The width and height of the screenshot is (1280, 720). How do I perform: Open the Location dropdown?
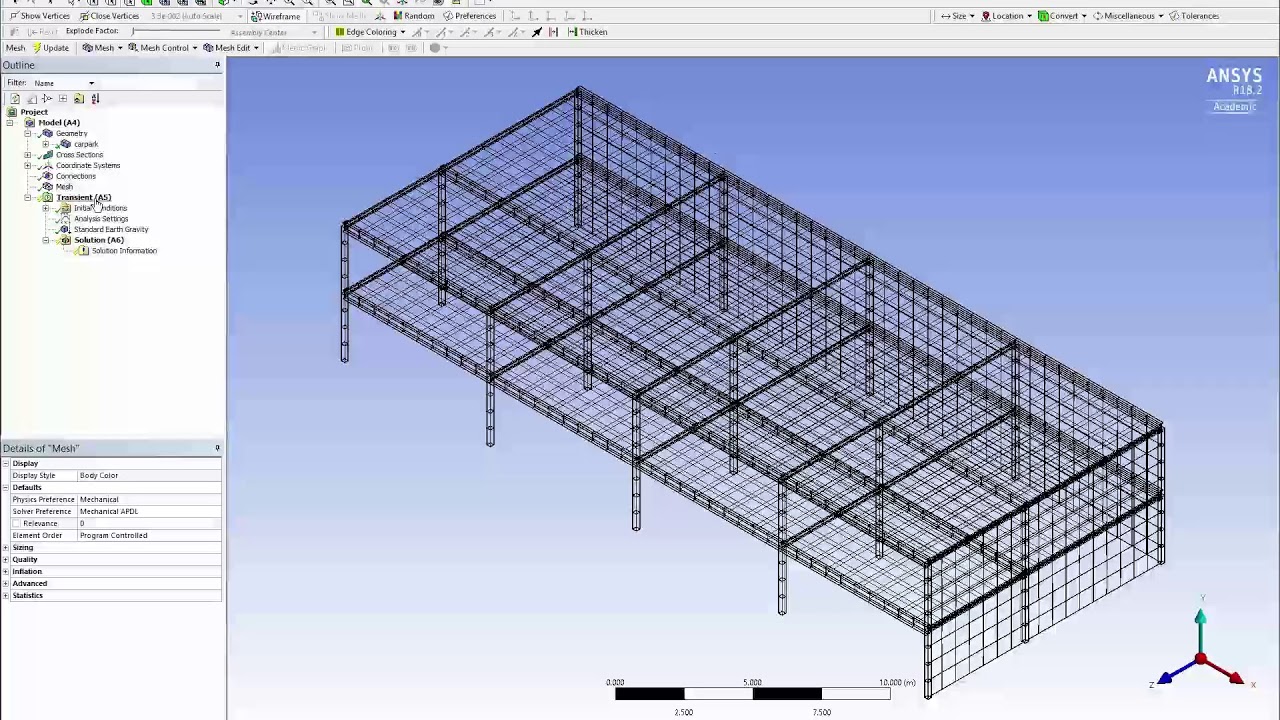click(x=1006, y=16)
